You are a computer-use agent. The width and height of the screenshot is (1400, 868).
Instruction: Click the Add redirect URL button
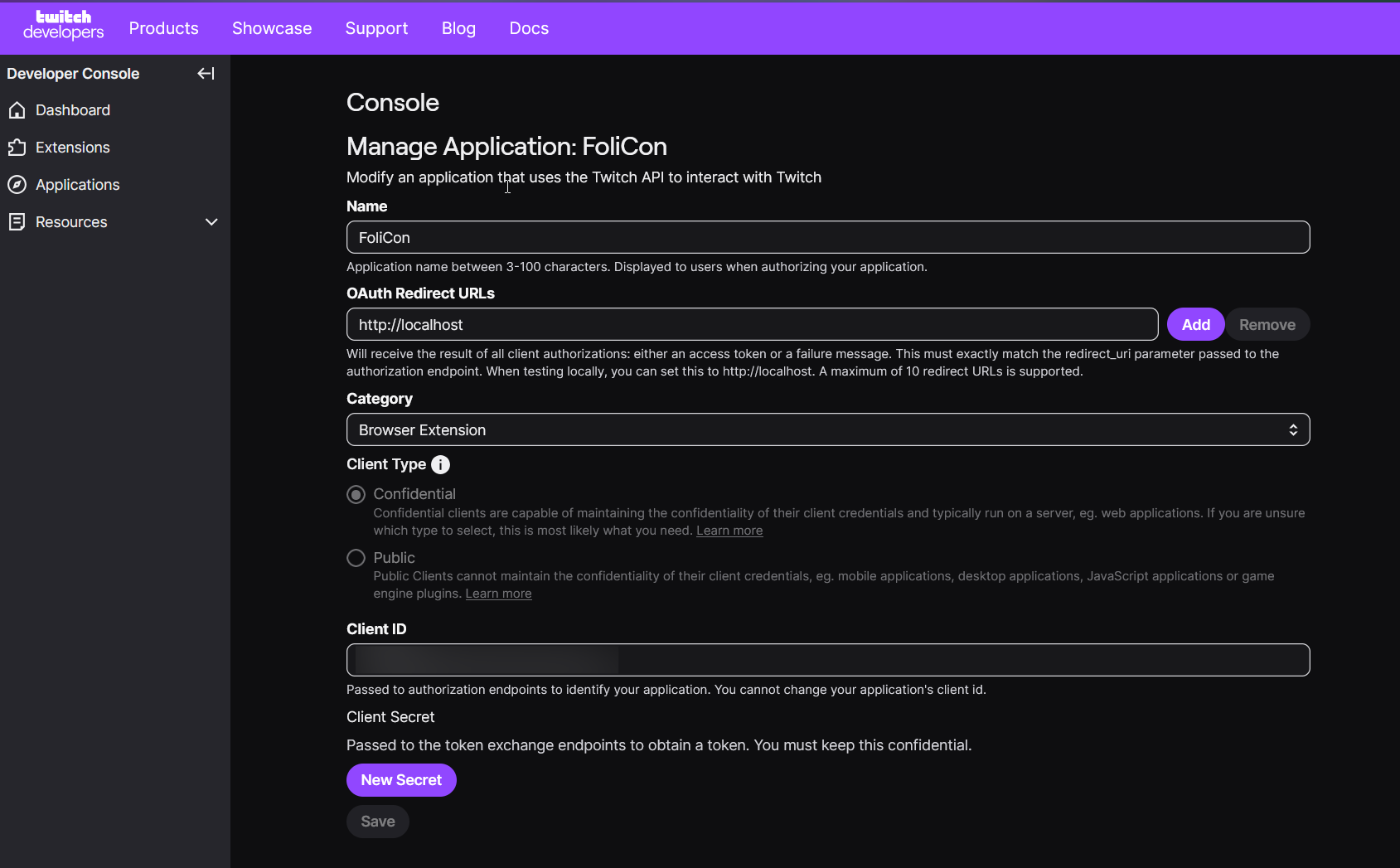click(1195, 324)
